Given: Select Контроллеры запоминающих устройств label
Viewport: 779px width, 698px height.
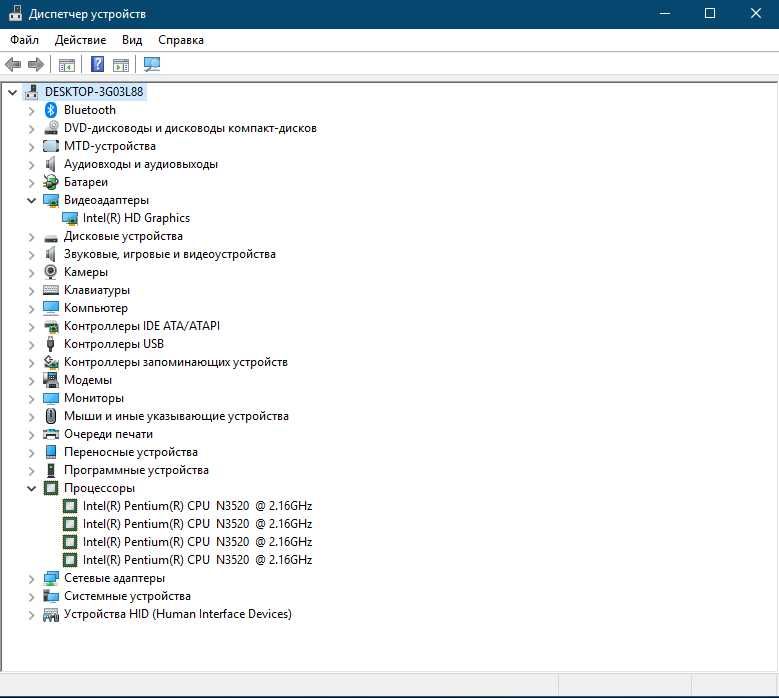Looking at the screenshot, I should 176,362.
